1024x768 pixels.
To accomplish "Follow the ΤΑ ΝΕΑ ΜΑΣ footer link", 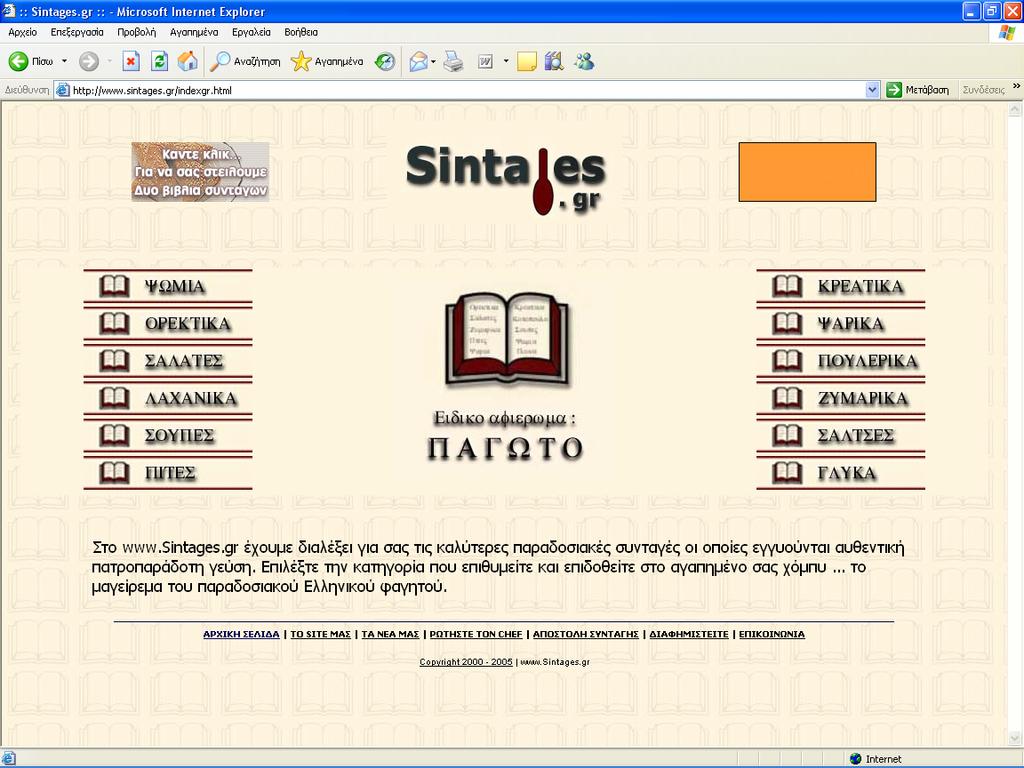I will pos(390,634).
